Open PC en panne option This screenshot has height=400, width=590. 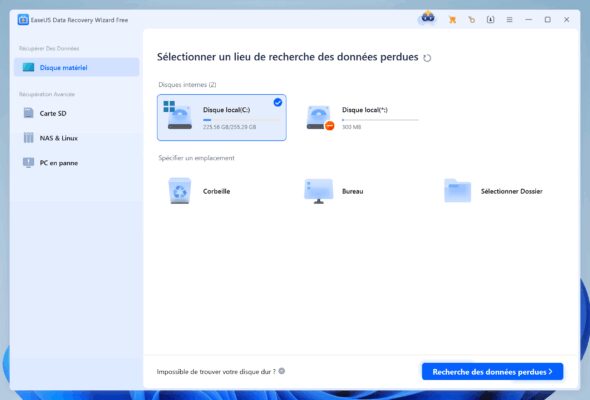[x=77, y=163]
